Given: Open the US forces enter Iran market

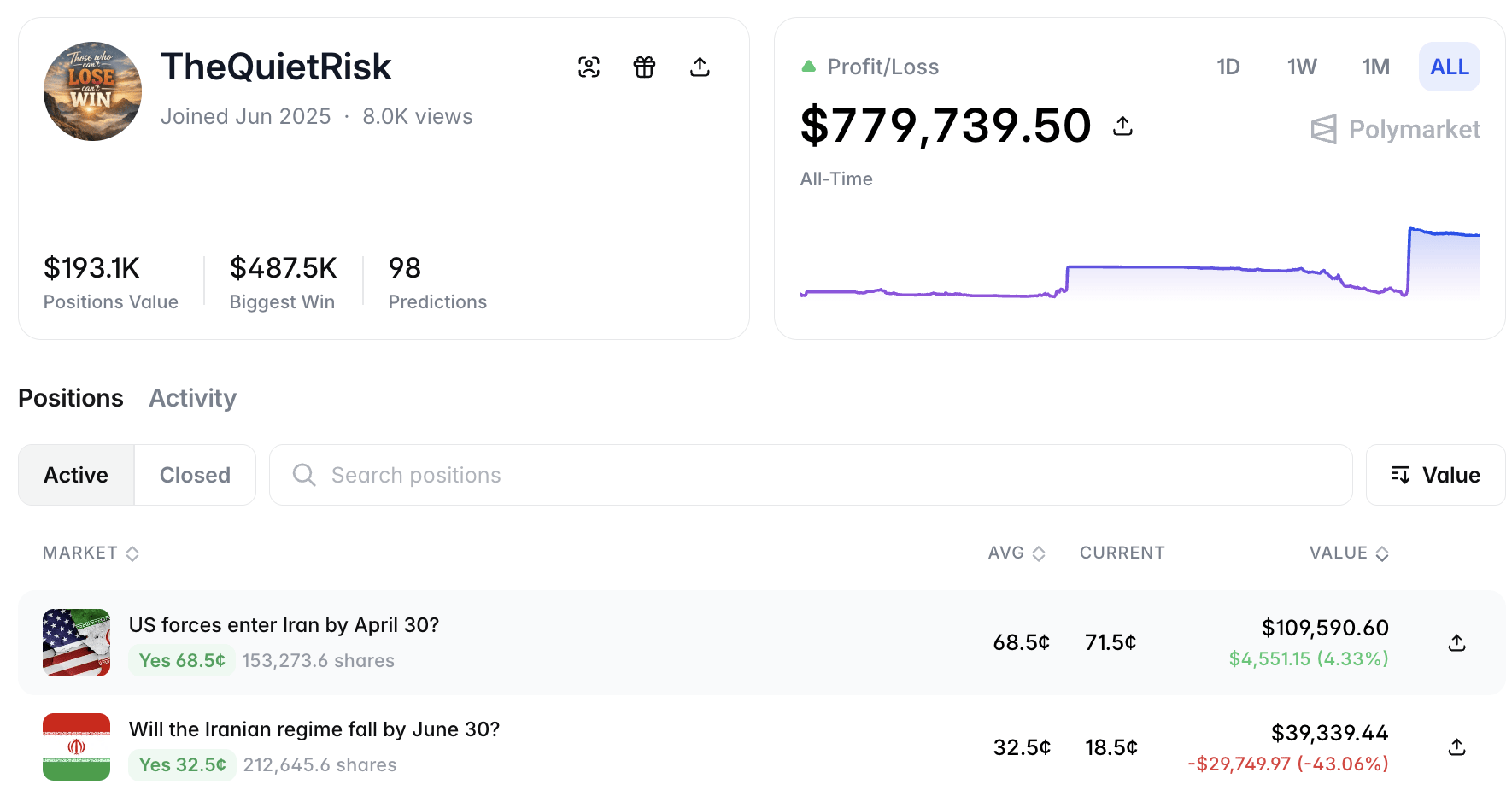Looking at the screenshot, I should point(284,625).
